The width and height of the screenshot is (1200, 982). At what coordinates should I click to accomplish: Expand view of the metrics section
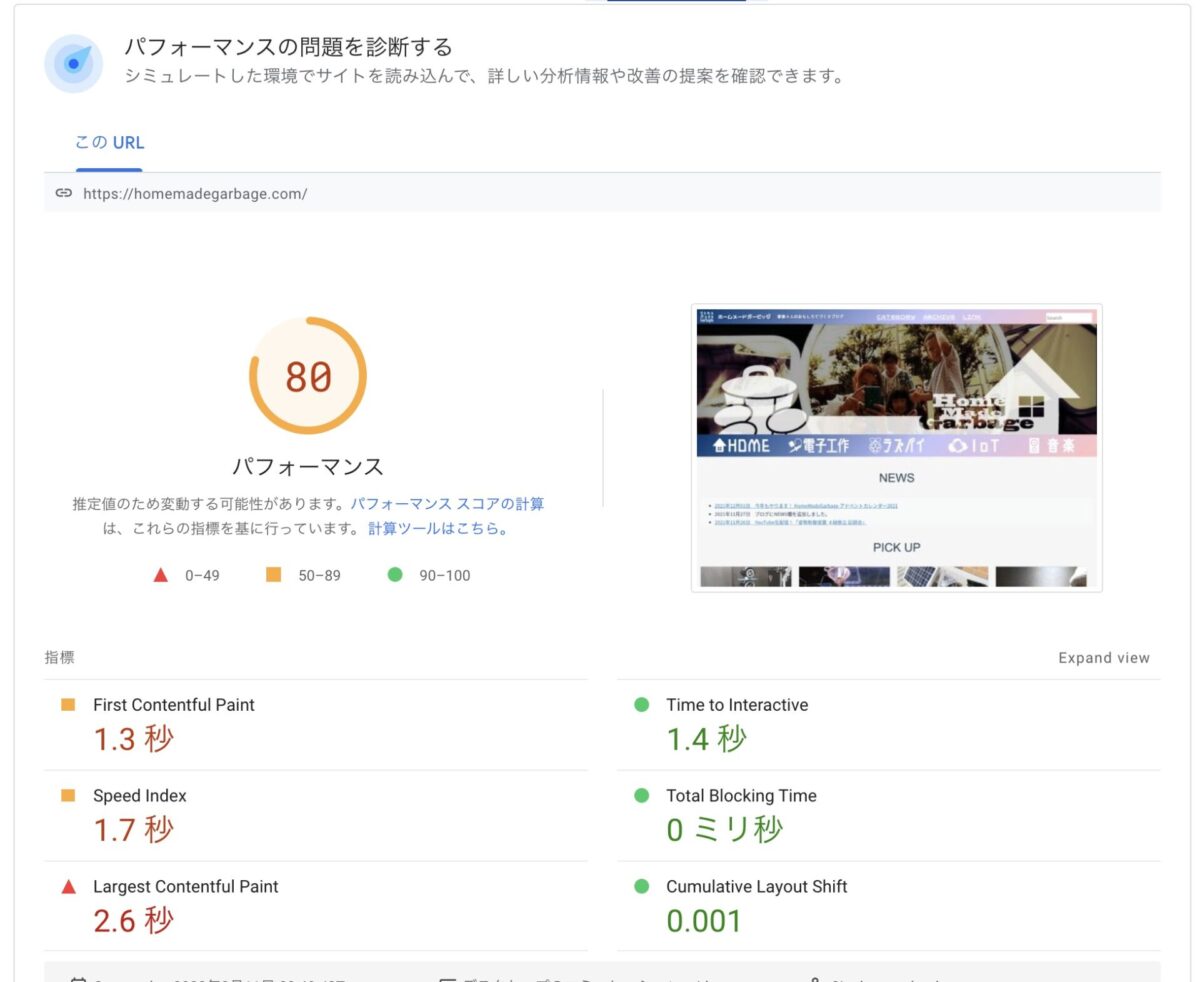[x=1103, y=657]
